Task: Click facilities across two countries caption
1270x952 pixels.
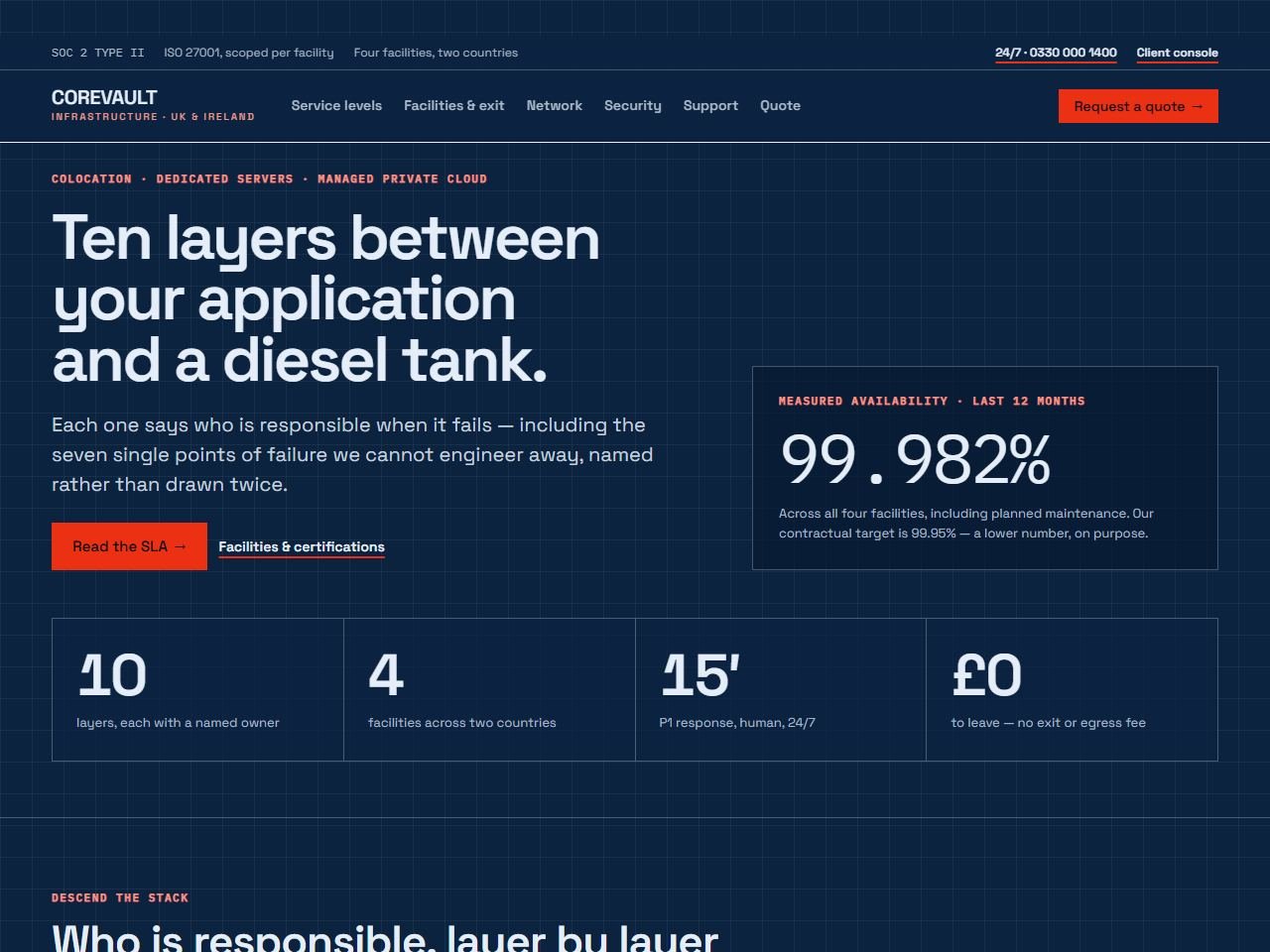Action: 462,723
